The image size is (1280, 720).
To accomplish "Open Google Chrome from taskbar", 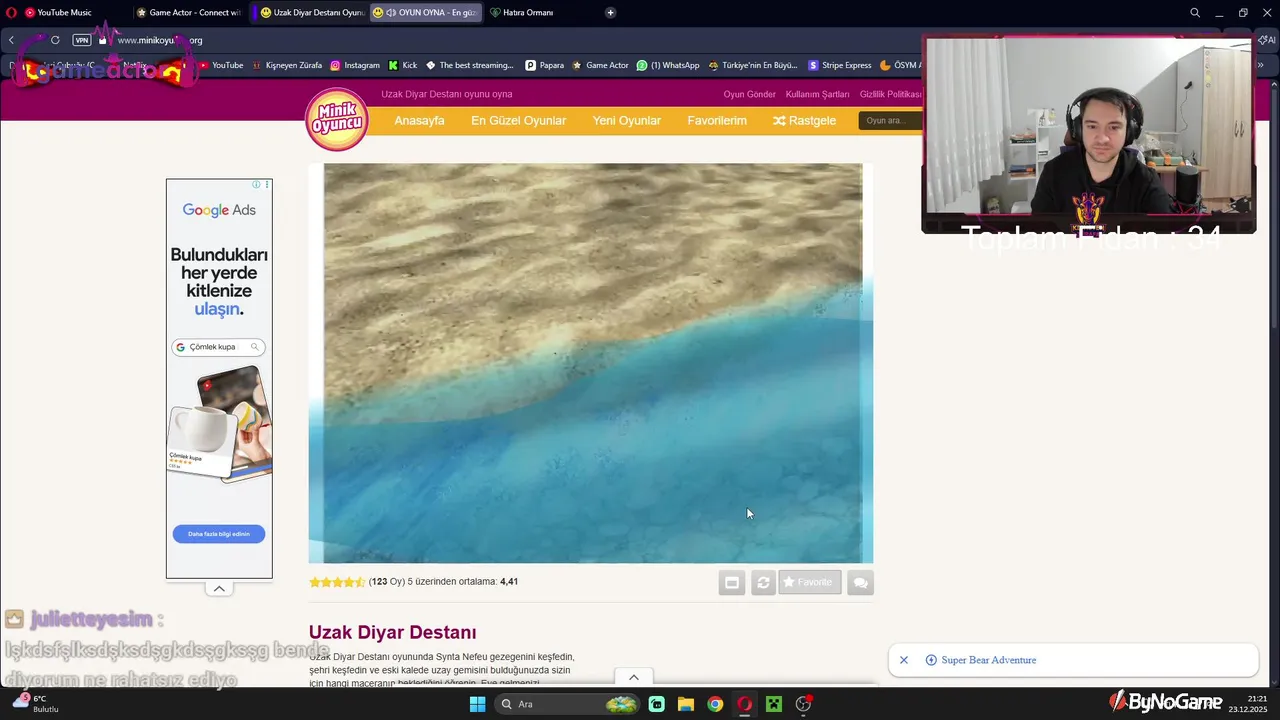I will click(715, 704).
